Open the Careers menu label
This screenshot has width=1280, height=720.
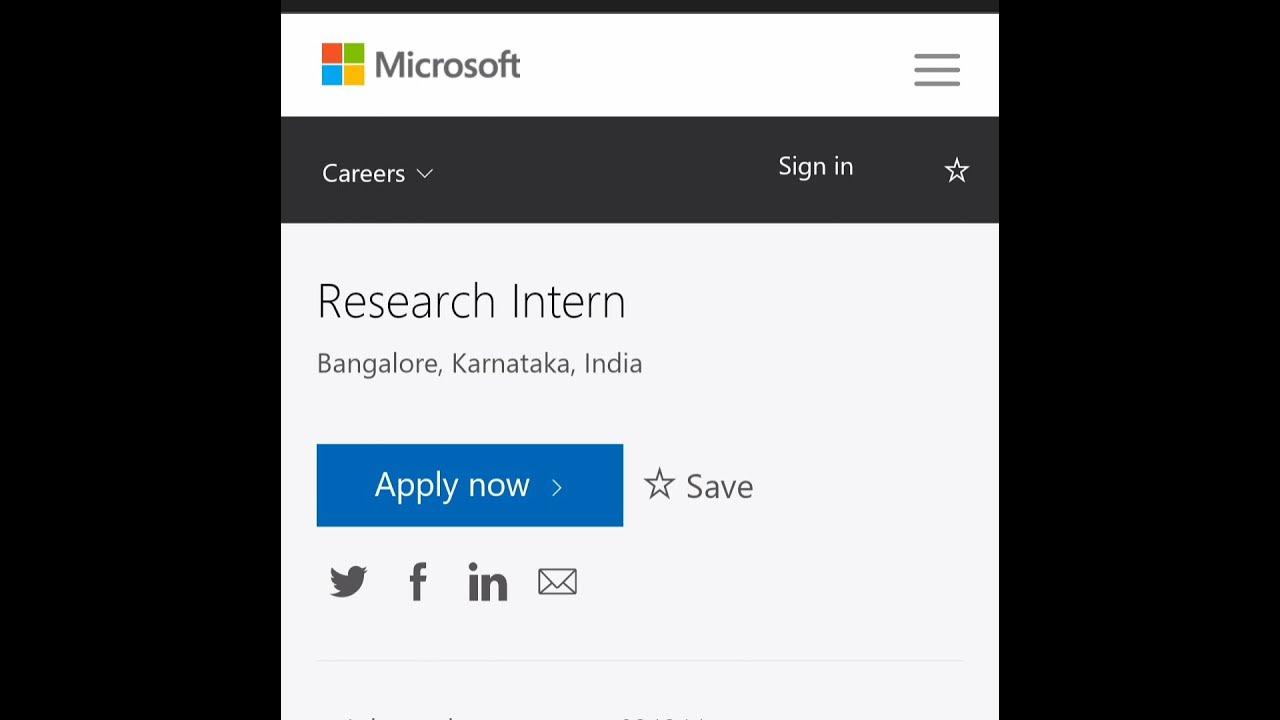click(x=363, y=174)
